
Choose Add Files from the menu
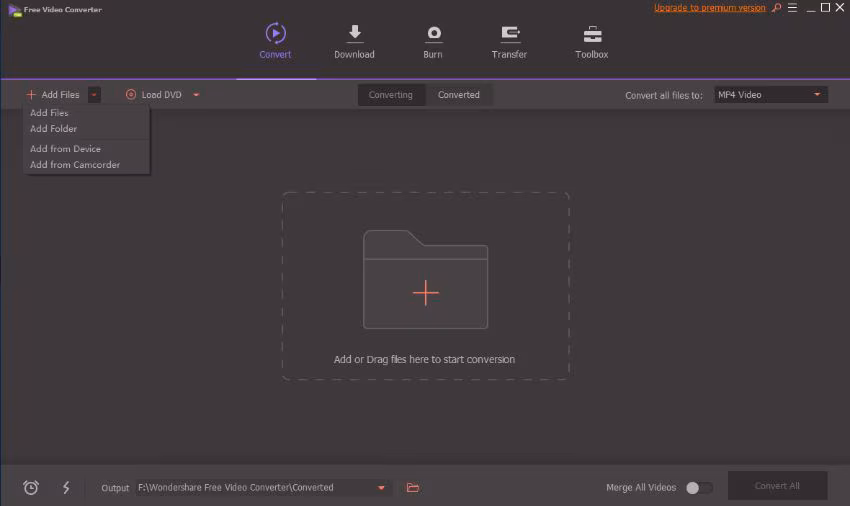point(49,113)
